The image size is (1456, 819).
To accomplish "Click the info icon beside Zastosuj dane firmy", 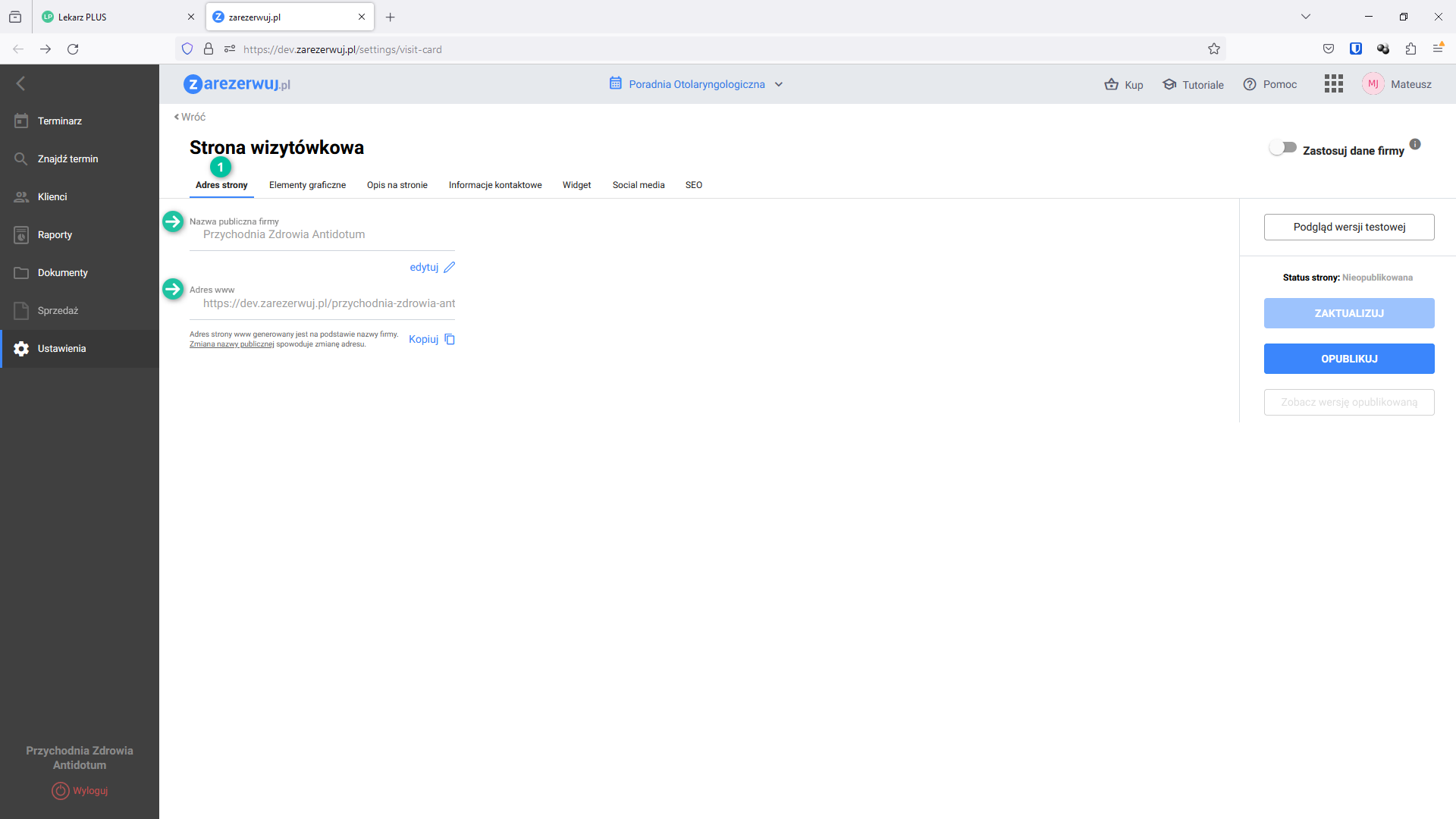I will [x=1415, y=144].
